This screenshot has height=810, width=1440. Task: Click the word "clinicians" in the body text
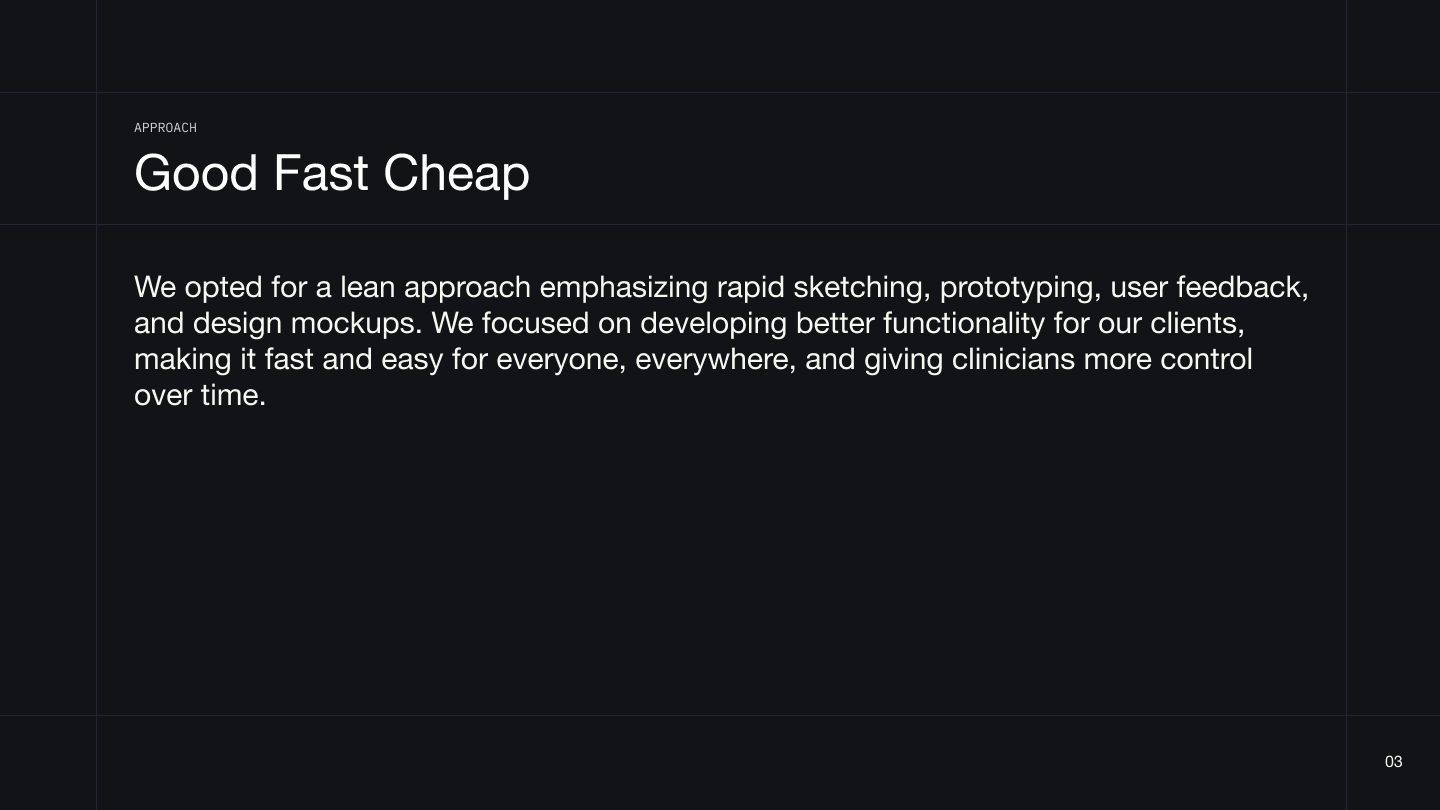click(x=1013, y=359)
